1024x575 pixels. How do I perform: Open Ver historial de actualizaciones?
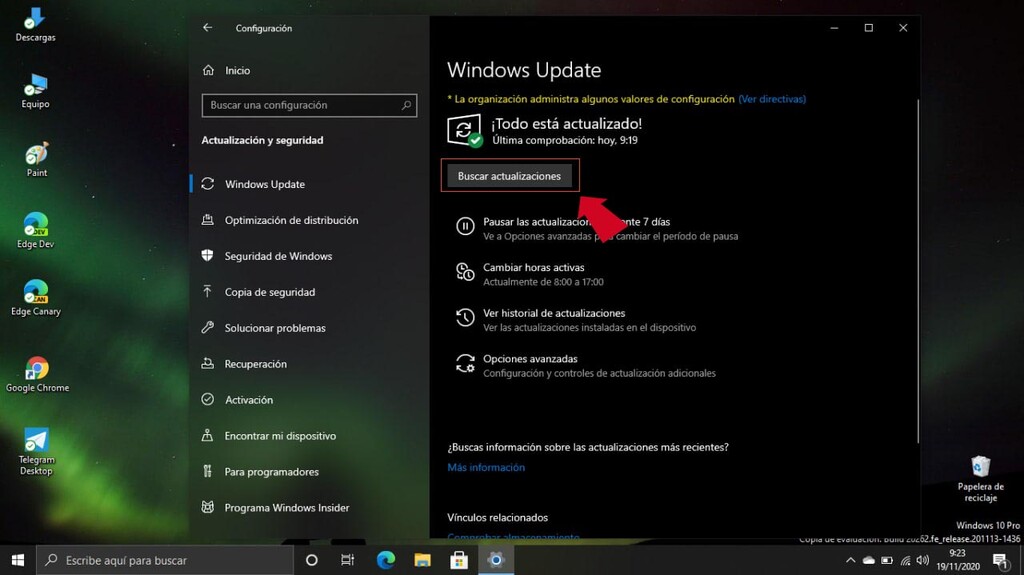point(554,313)
